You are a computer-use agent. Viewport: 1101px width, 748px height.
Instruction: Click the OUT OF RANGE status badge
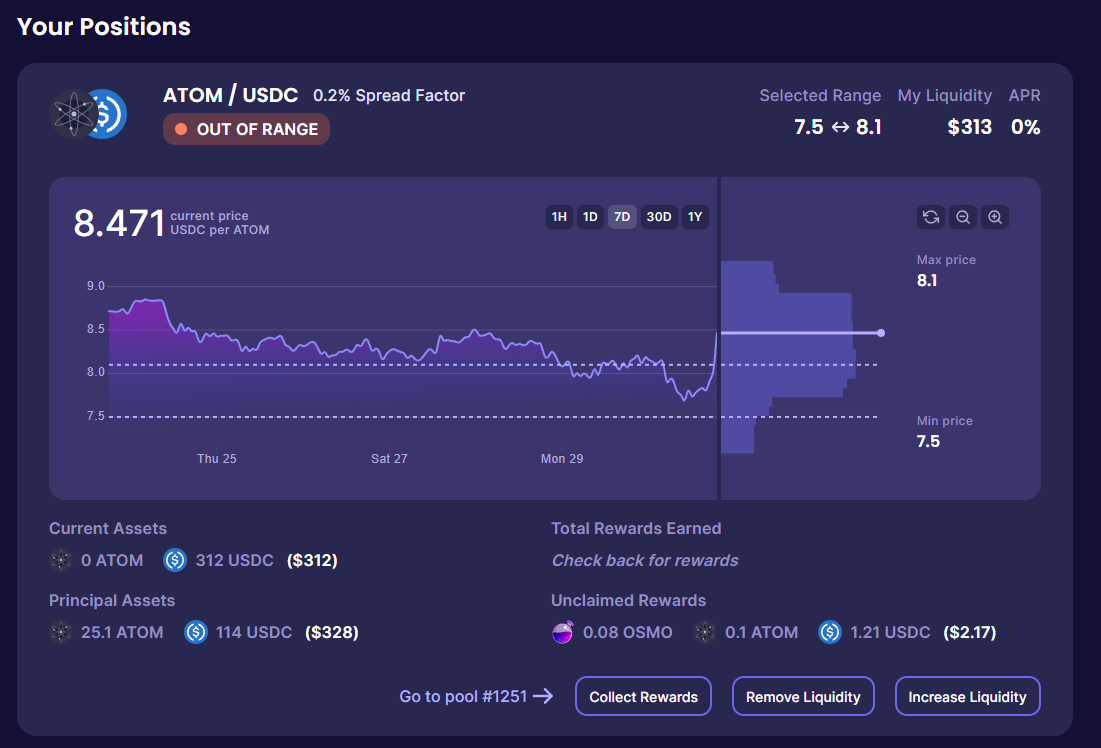[246, 129]
